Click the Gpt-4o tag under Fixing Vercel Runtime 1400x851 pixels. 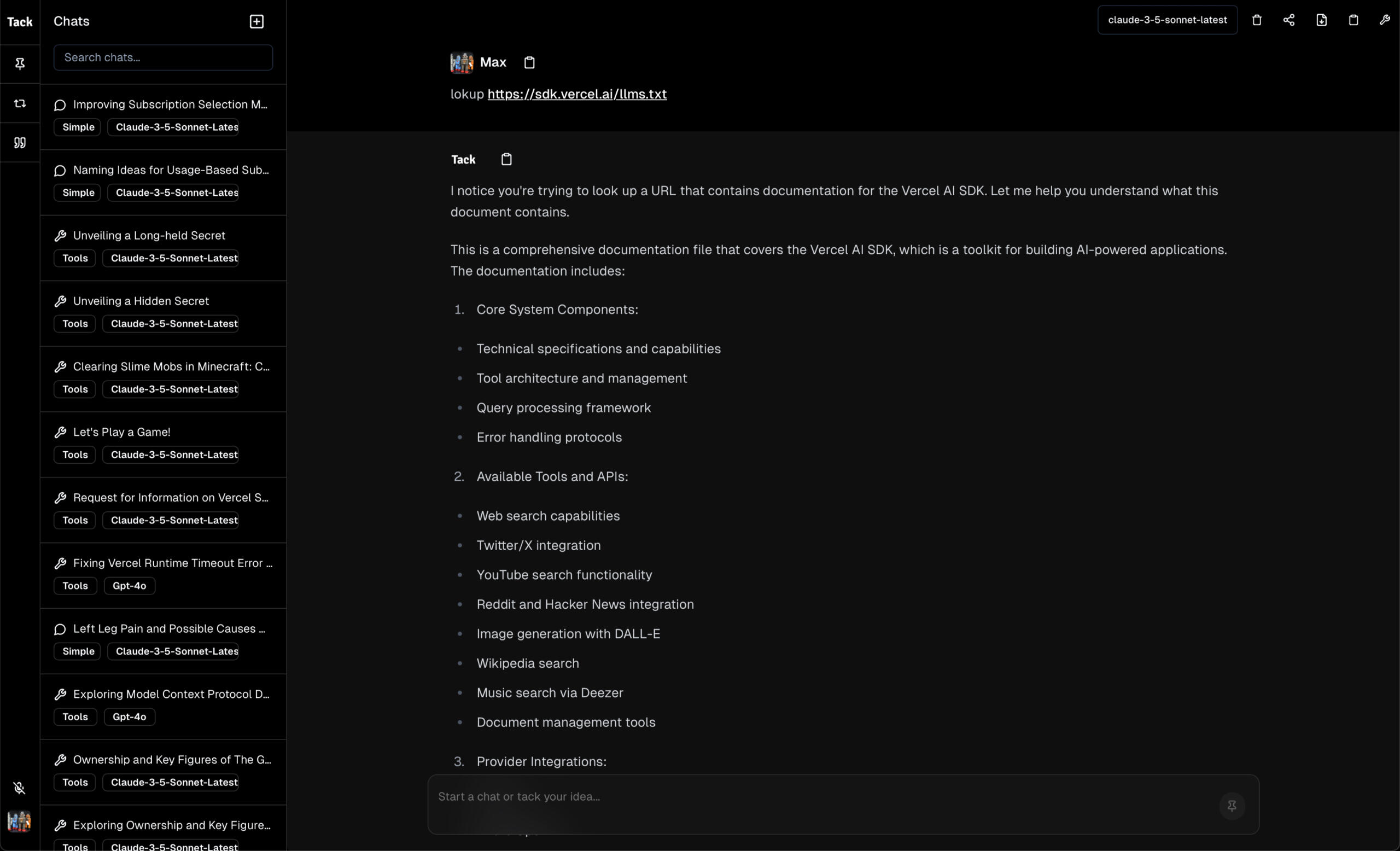point(129,586)
